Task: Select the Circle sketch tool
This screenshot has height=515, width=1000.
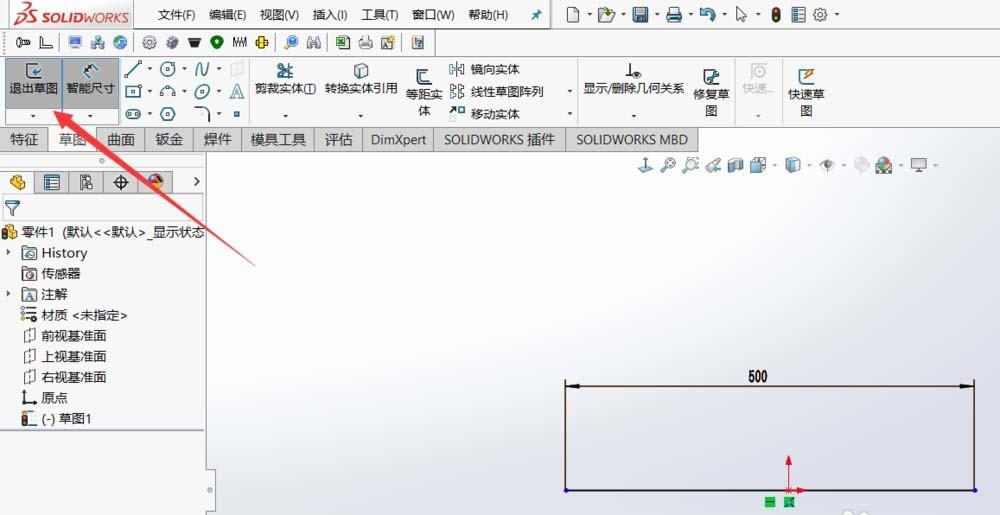Action: click(x=168, y=69)
